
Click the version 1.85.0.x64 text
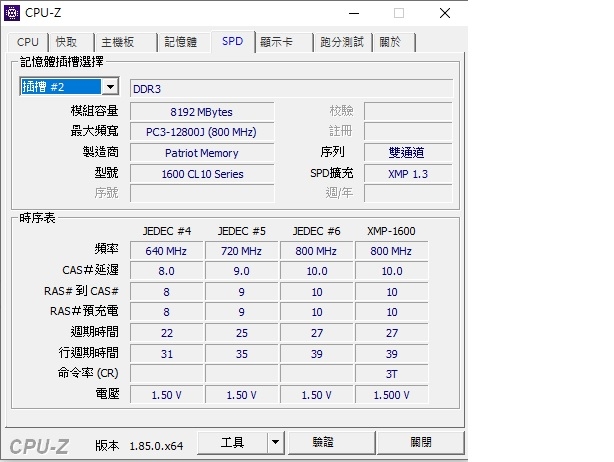click(156, 446)
